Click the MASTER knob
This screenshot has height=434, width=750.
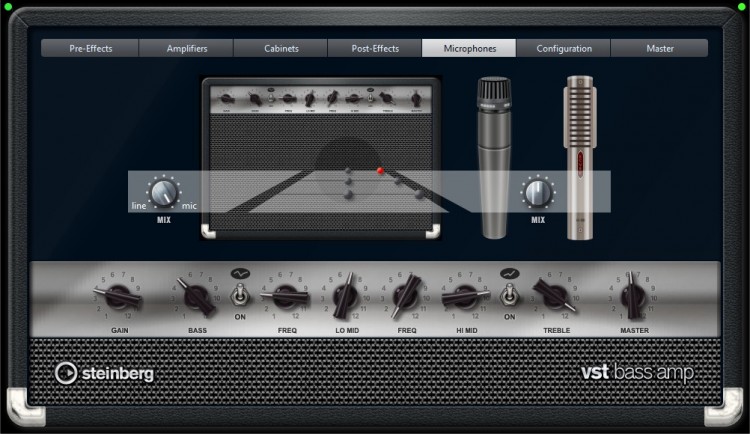(633, 297)
